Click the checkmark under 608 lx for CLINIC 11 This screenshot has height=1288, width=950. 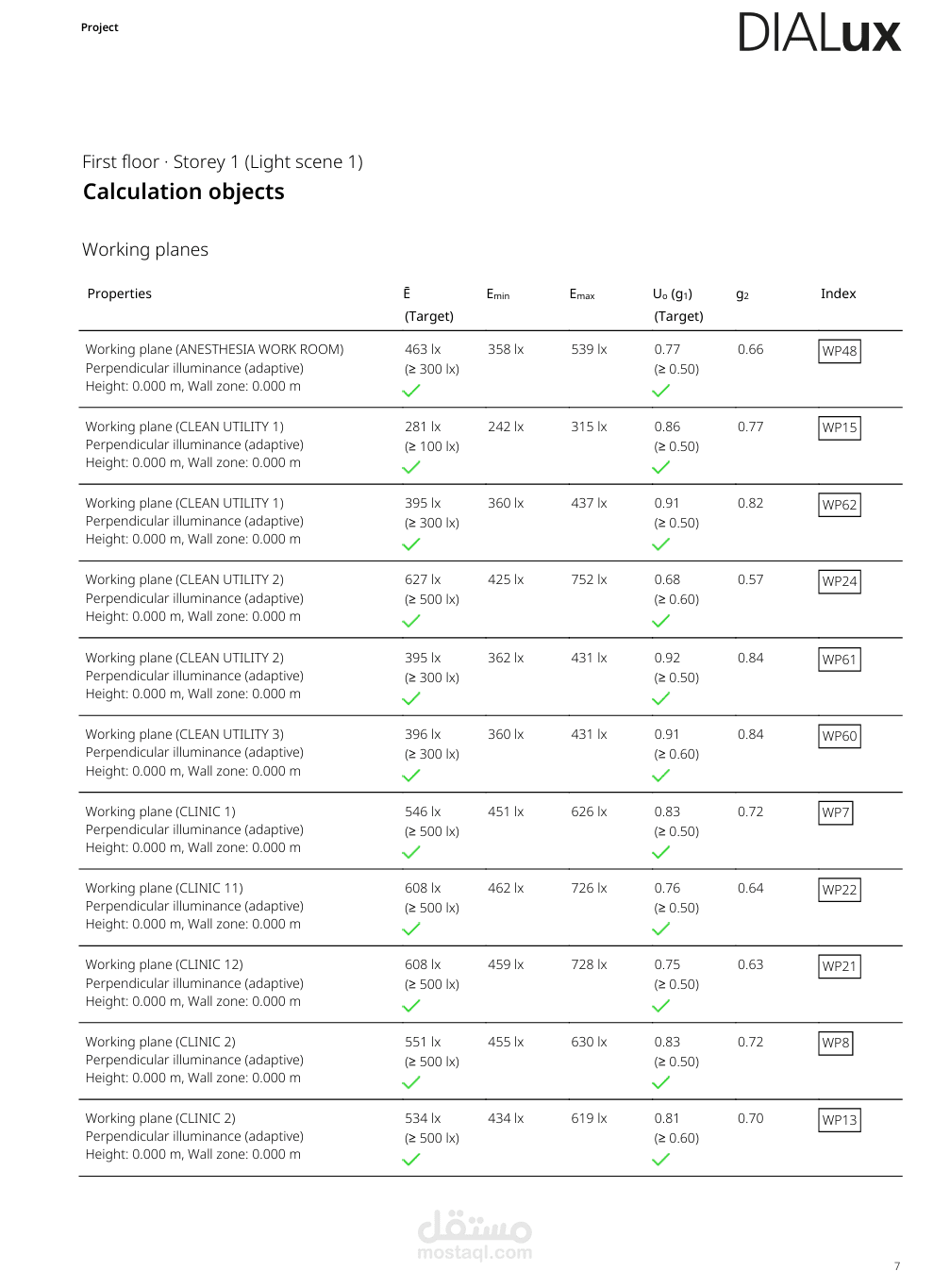pyautogui.click(x=411, y=928)
